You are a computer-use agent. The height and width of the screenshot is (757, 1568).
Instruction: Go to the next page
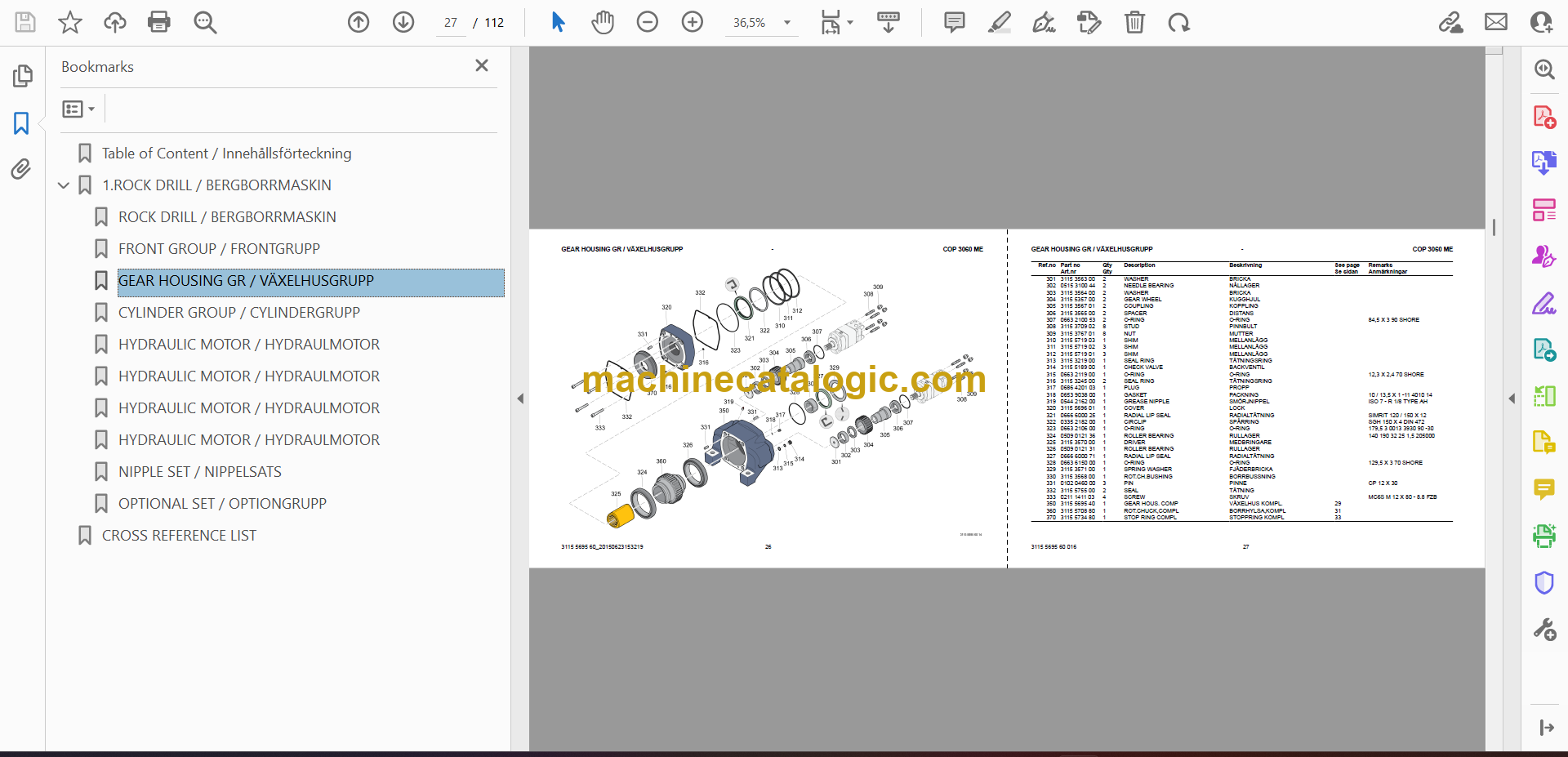click(x=403, y=22)
